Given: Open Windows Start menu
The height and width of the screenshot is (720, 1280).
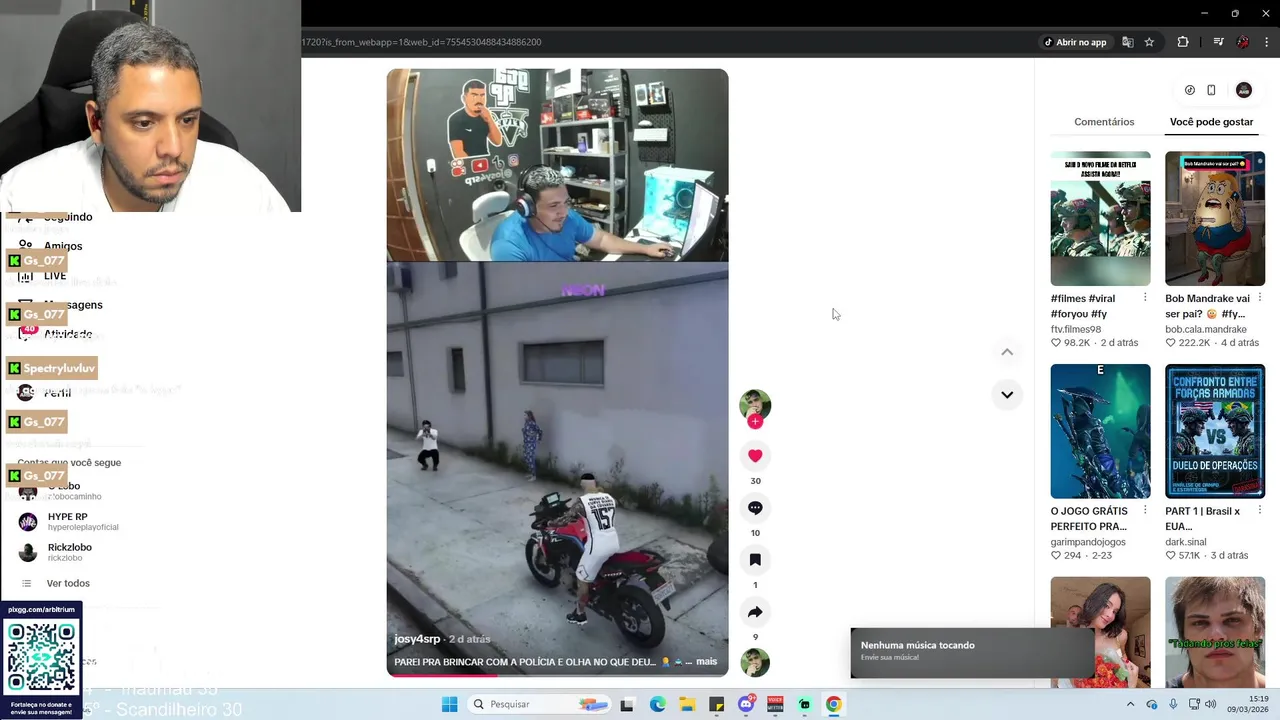Looking at the screenshot, I should [449, 704].
